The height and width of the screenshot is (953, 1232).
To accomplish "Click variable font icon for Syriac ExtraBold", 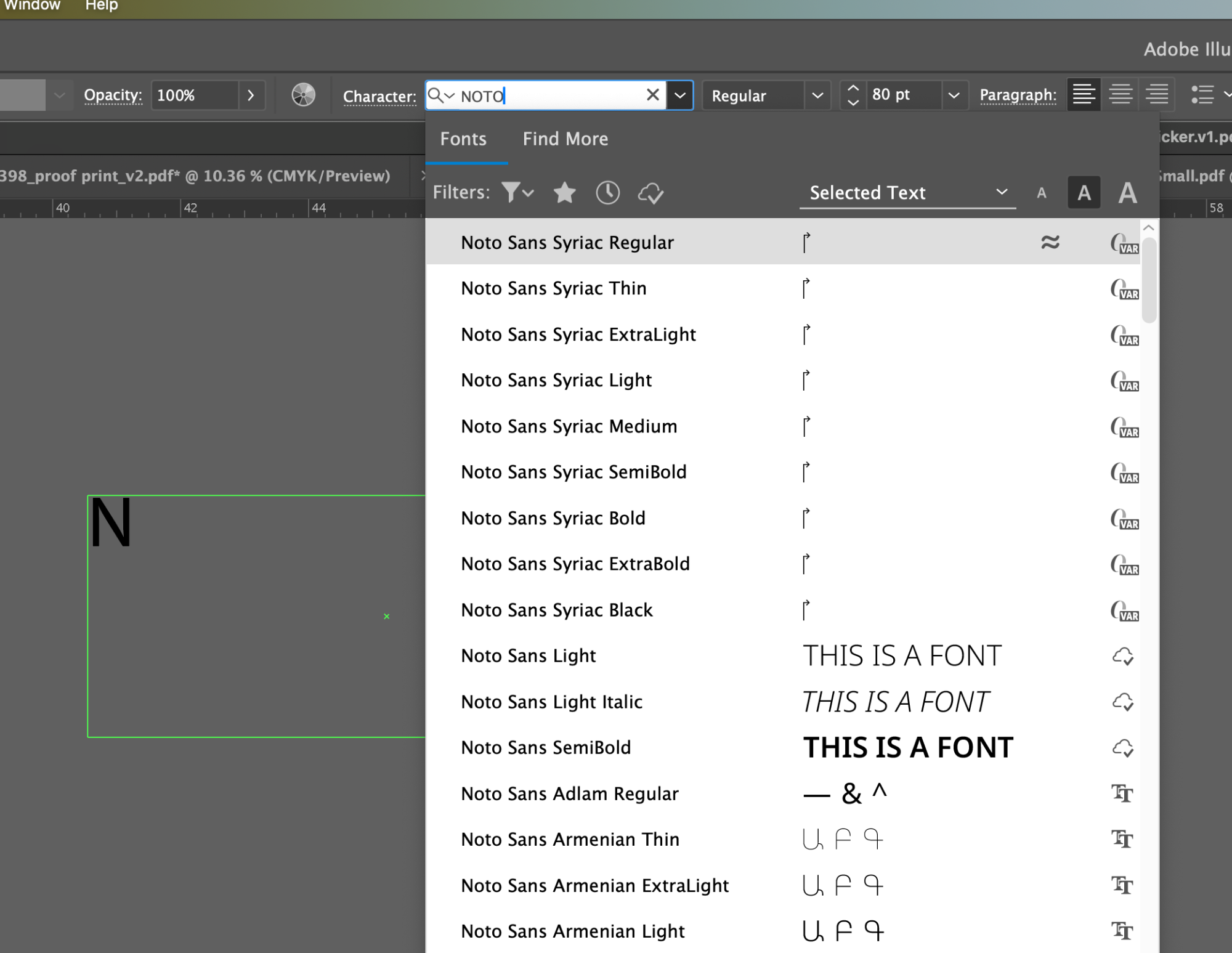I will coord(1124,564).
